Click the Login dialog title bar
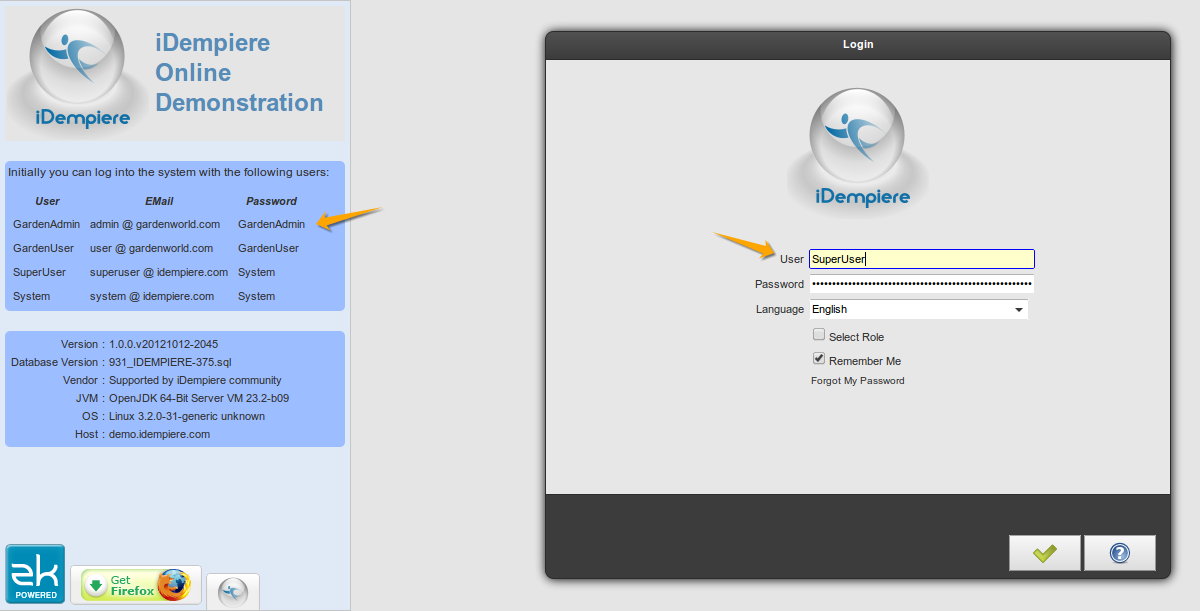Viewport: 1200px width, 611px height. coord(857,44)
